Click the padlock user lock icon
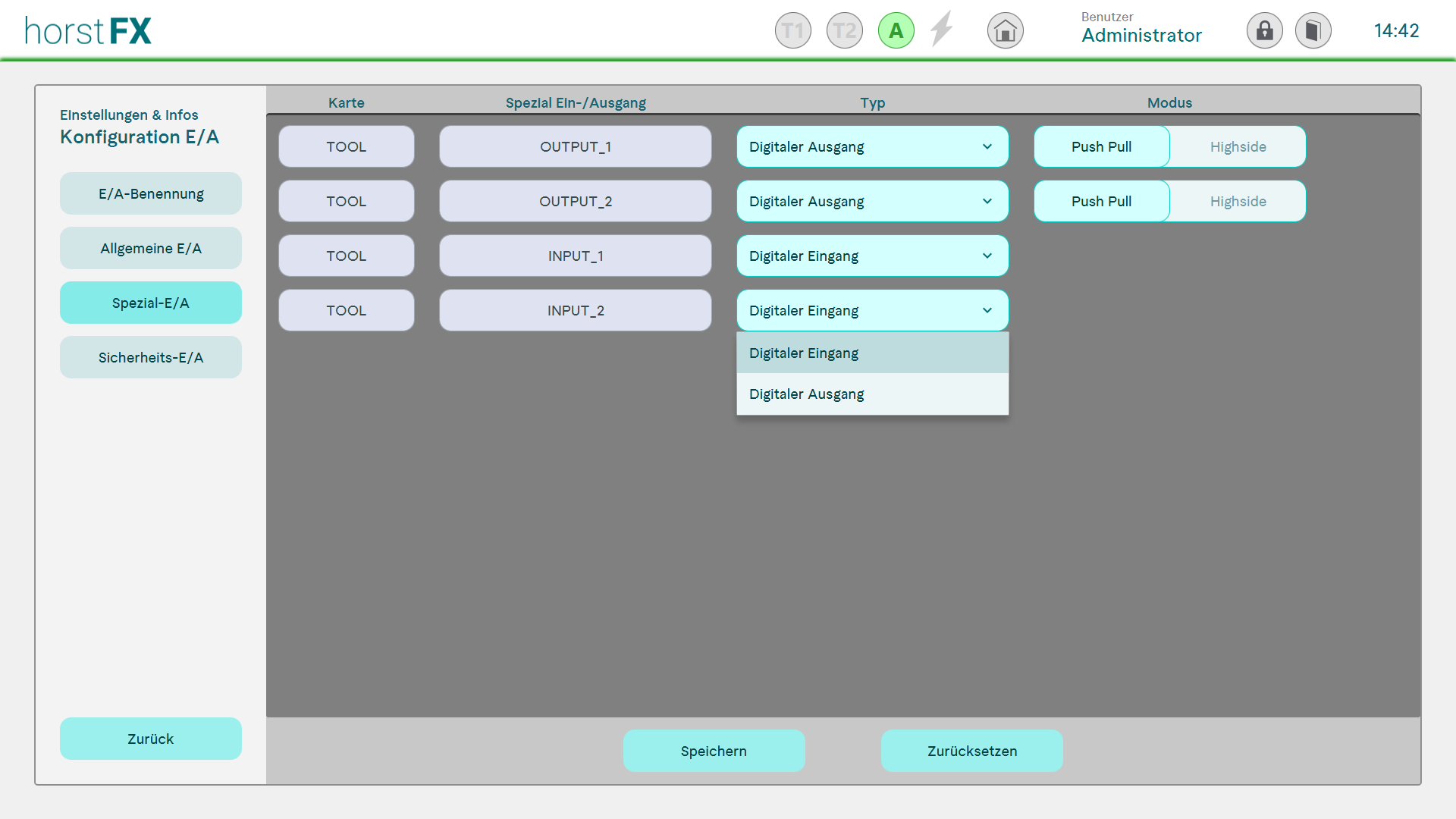The width and height of the screenshot is (1456, 819). (1264, 31)
